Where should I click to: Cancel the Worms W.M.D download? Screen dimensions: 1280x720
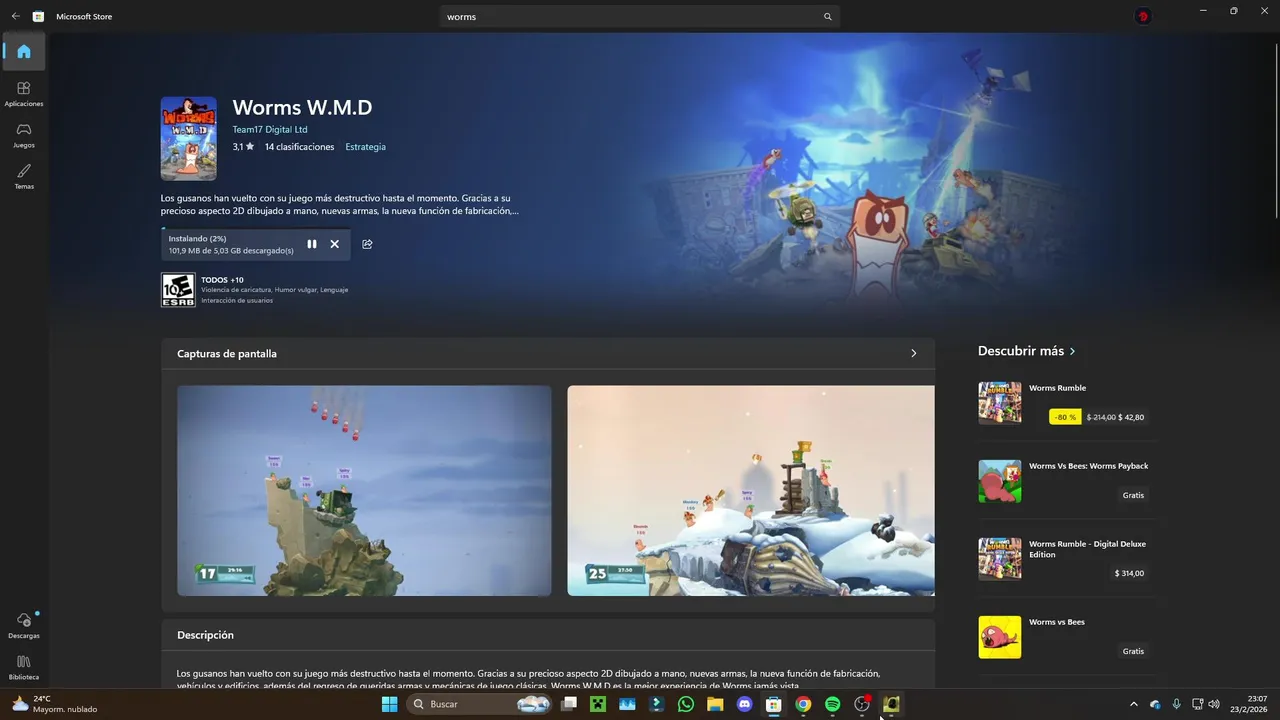[335, 244]
